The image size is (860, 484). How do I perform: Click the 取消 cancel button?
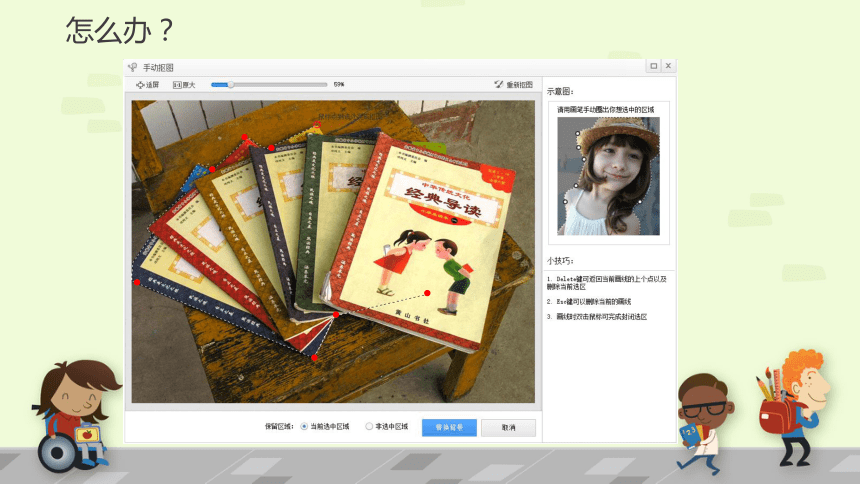[x=508, y=427]
